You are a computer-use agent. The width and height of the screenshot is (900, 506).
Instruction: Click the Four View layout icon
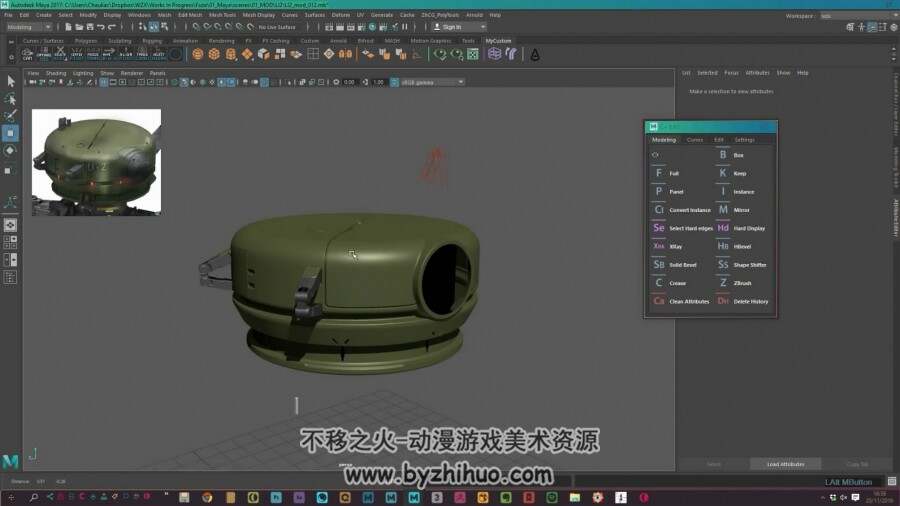(x=10, y=243)
